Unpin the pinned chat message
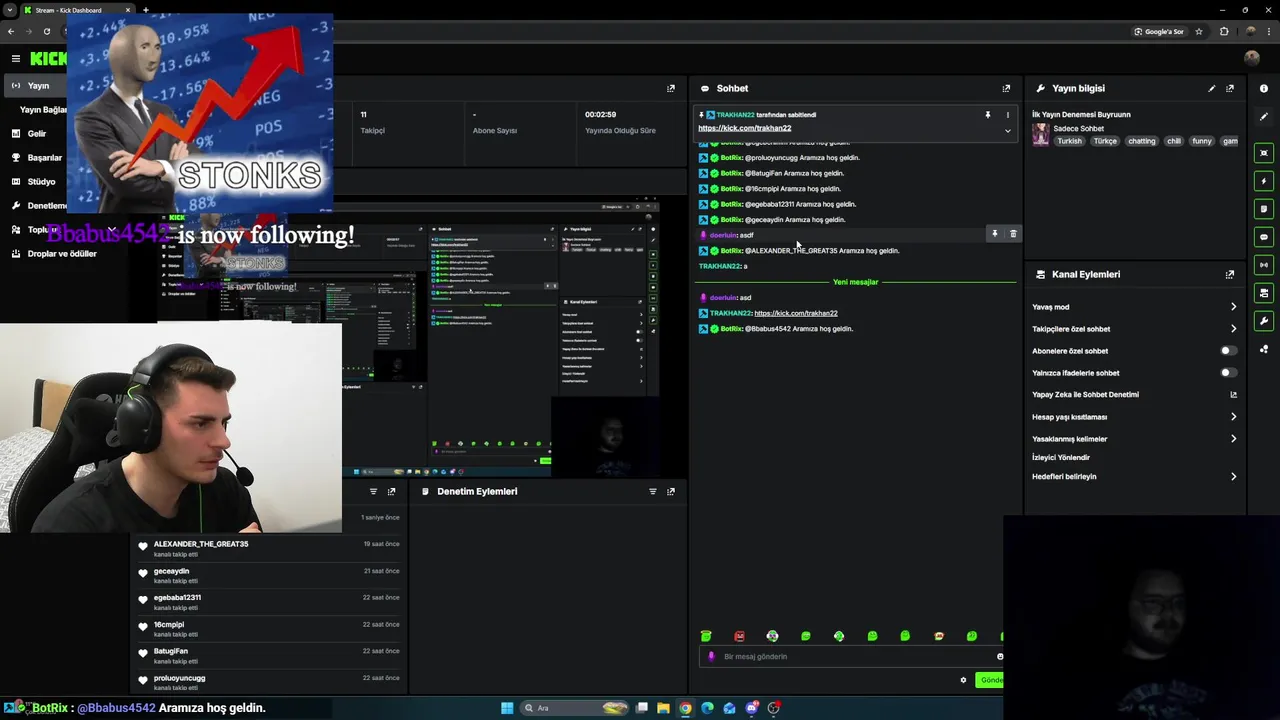 pyautogui.click(x=988, y=115)
